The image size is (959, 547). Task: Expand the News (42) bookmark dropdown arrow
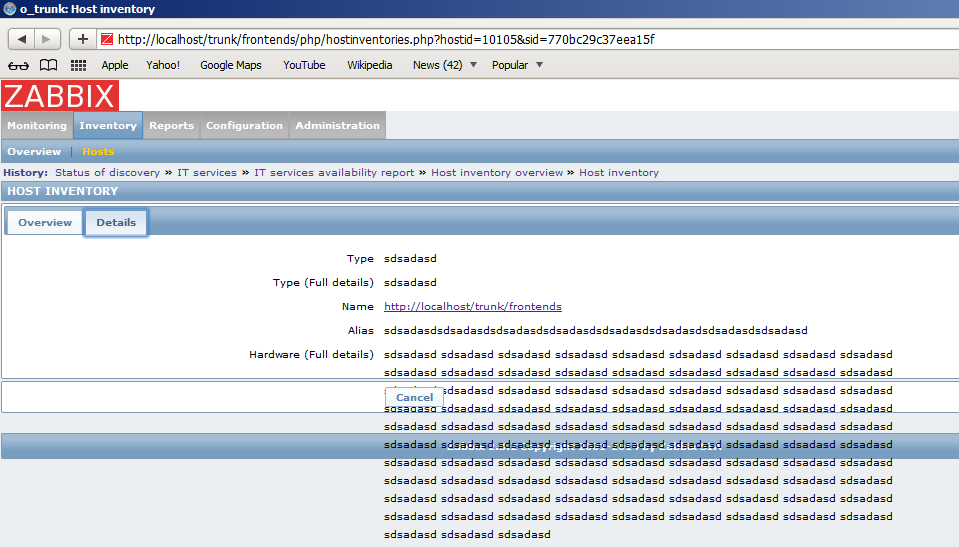(x=473, y=65)
